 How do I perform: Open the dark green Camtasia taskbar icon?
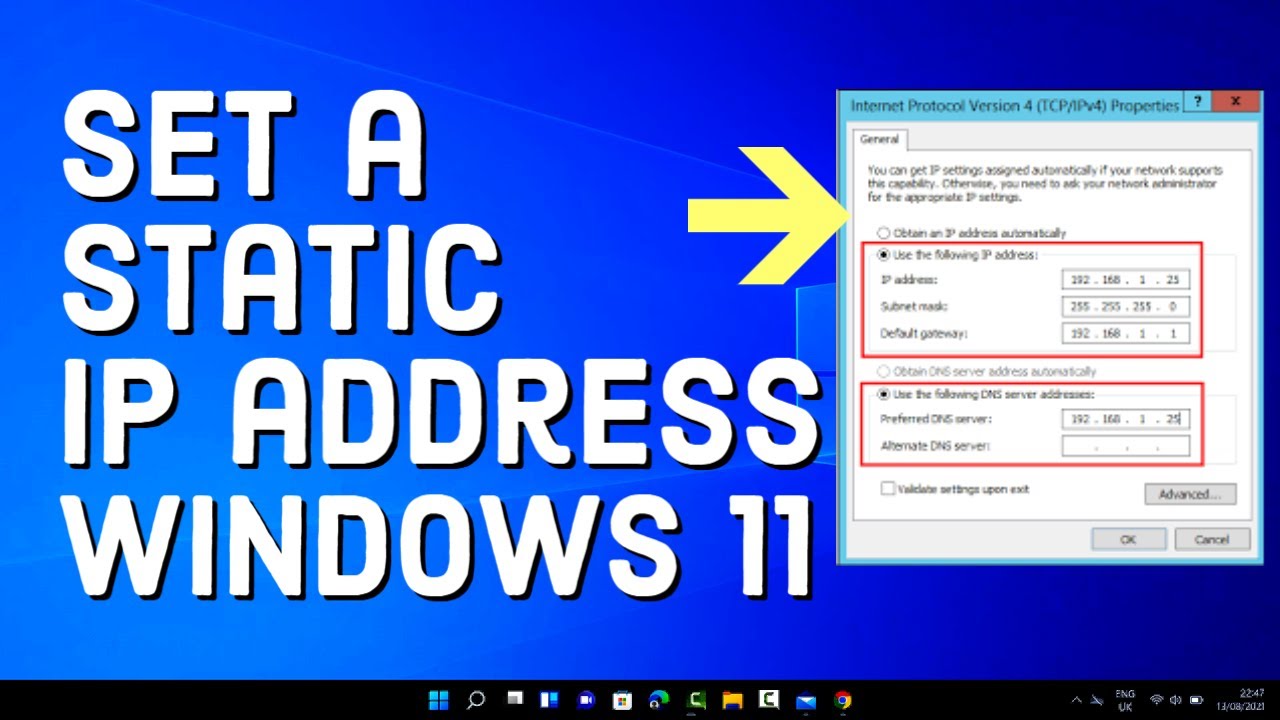[696, 700]
